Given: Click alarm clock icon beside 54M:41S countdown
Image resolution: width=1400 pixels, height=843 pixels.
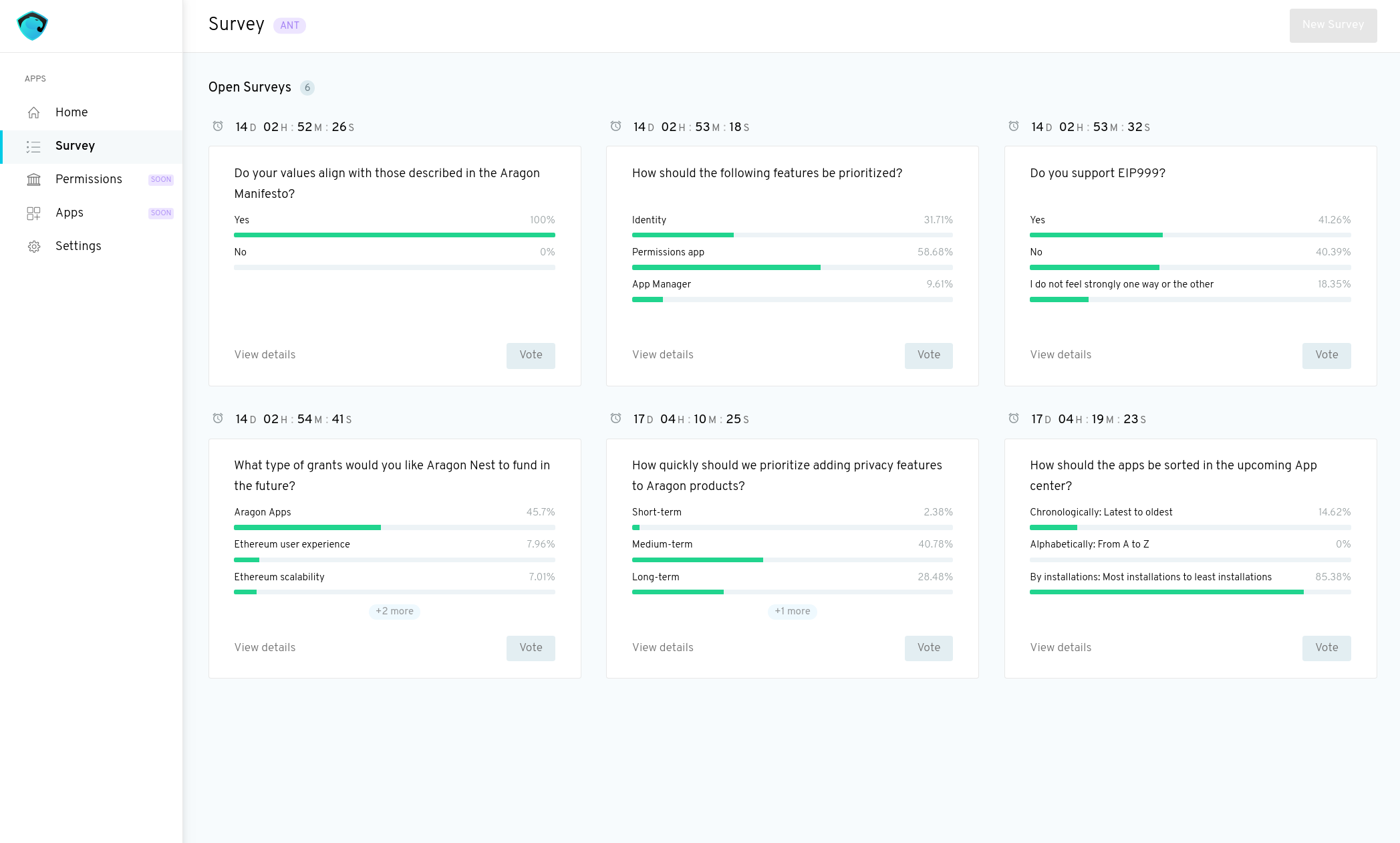Looking at the screenshot, I should point(218,418).
